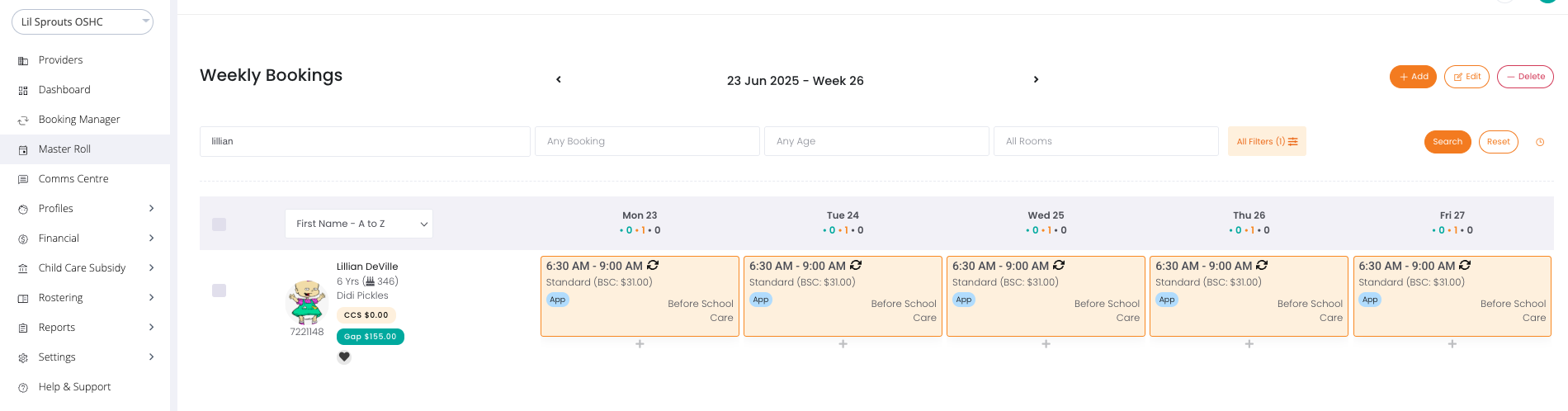Click the App tag on Monday session
This screenshot has width=1568, height=411.
[x=558, y=300]
